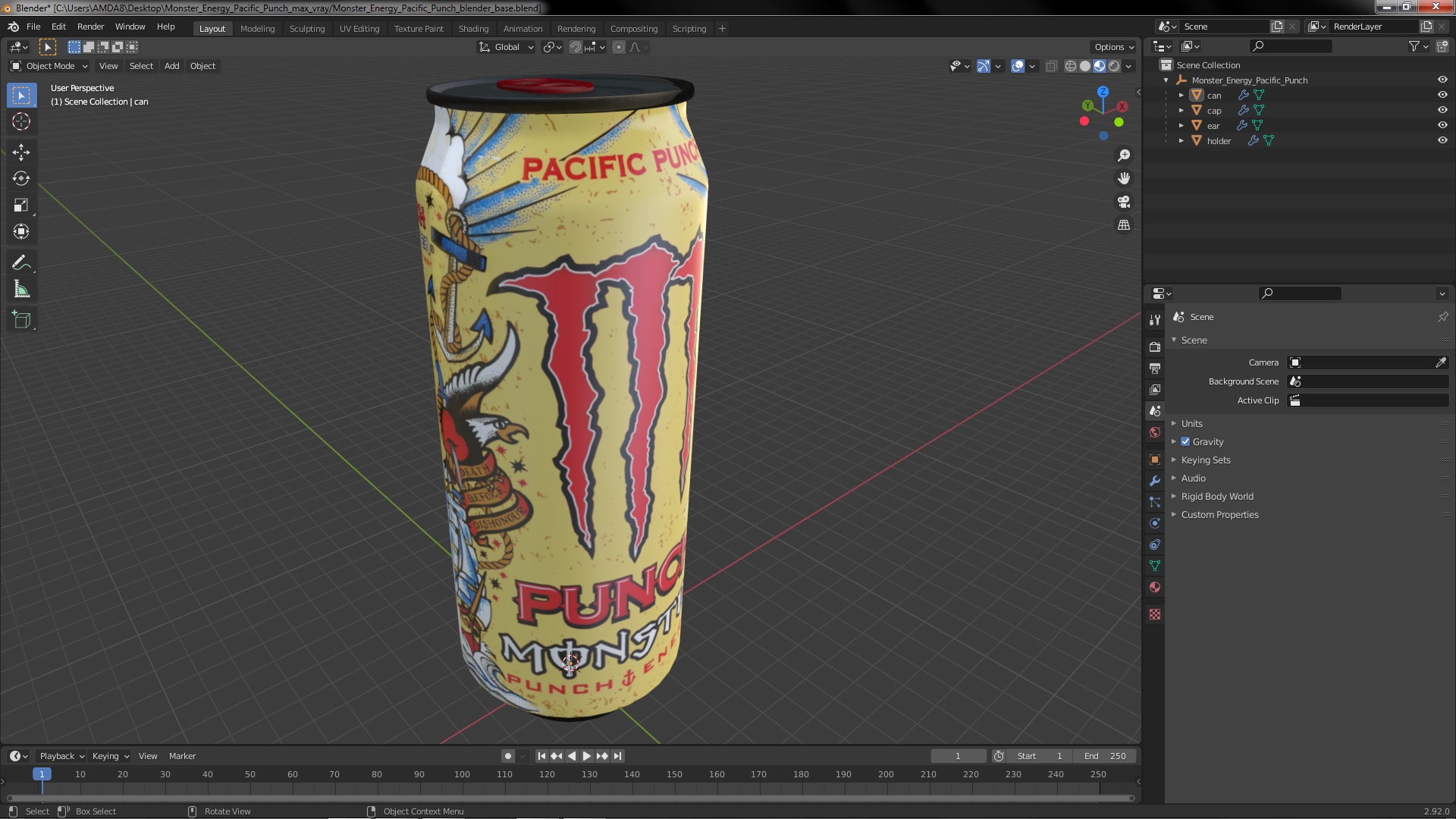Expand the holder object tree row

coord(1181,140)
